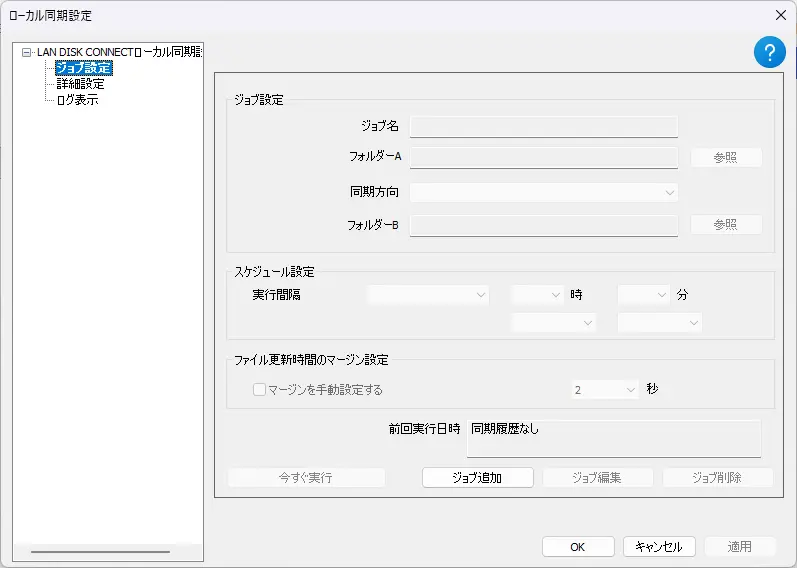Open the hour (時) dropdown
The width and height of the screenshot is (797, 568).
(537, 295)
